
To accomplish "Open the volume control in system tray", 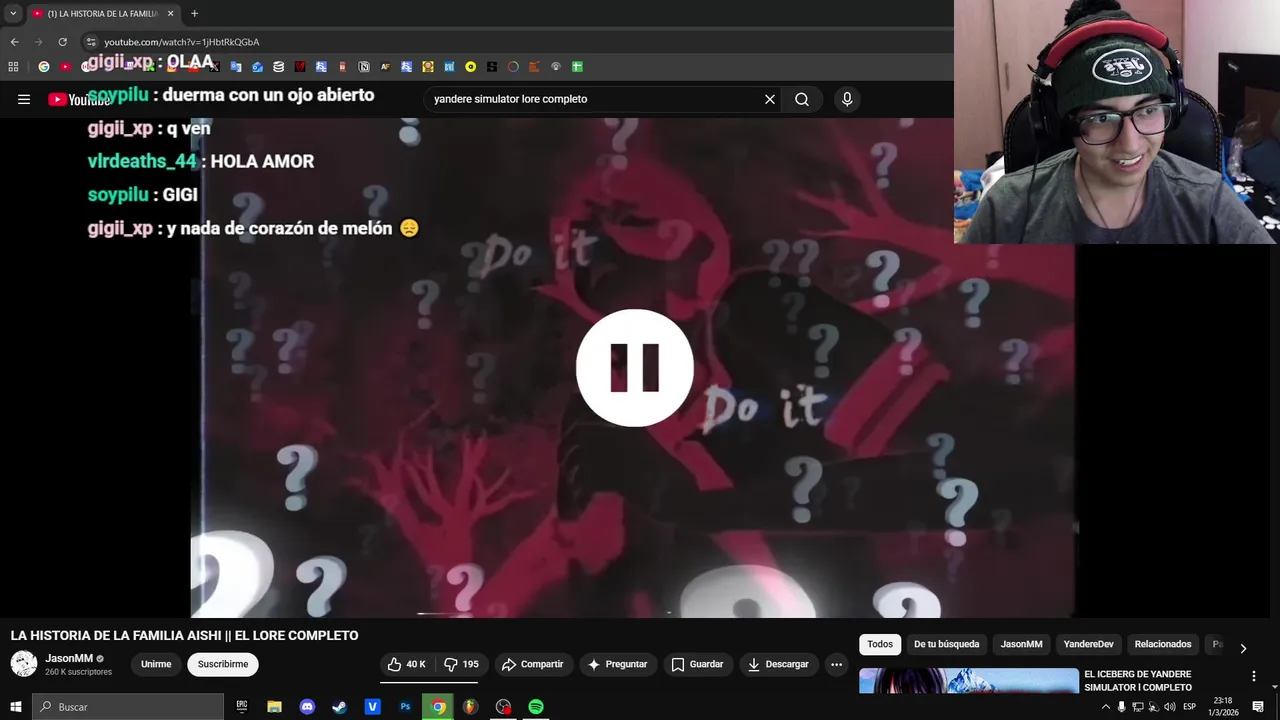I will [1170, 707].
